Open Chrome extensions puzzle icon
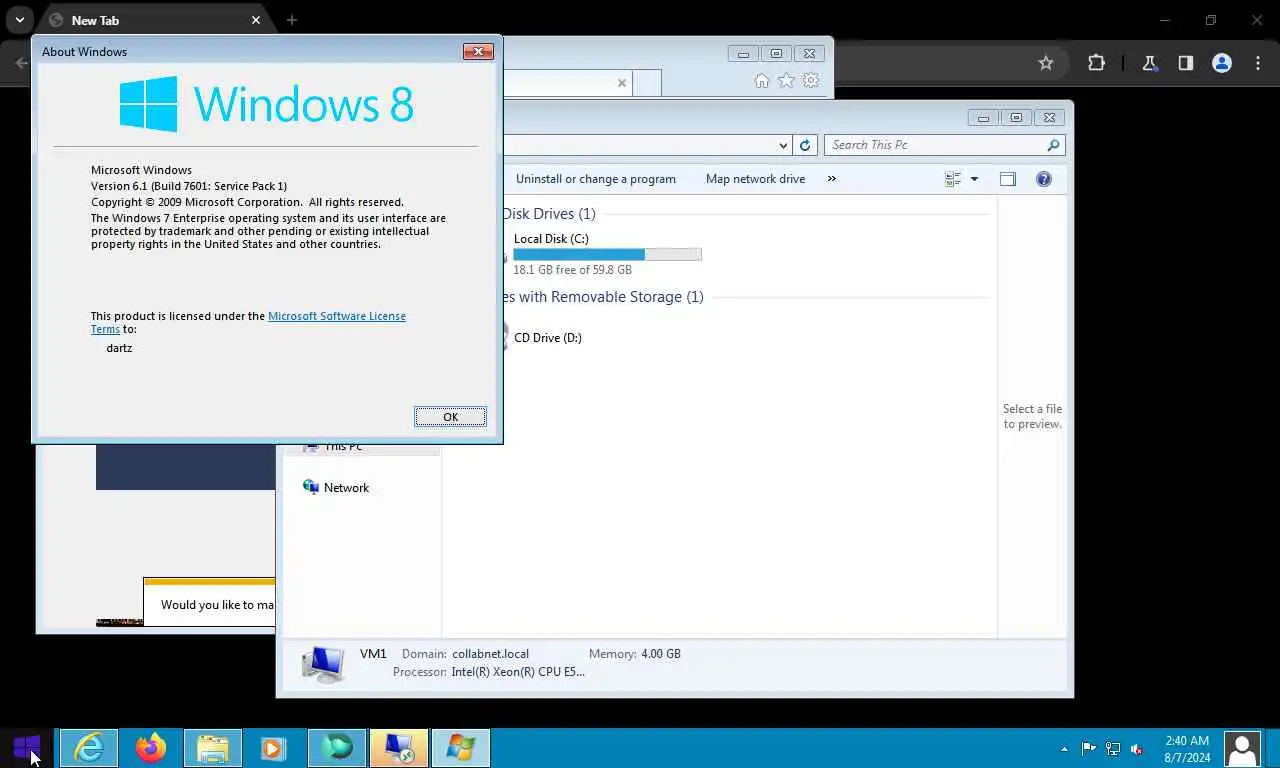 1096,63
